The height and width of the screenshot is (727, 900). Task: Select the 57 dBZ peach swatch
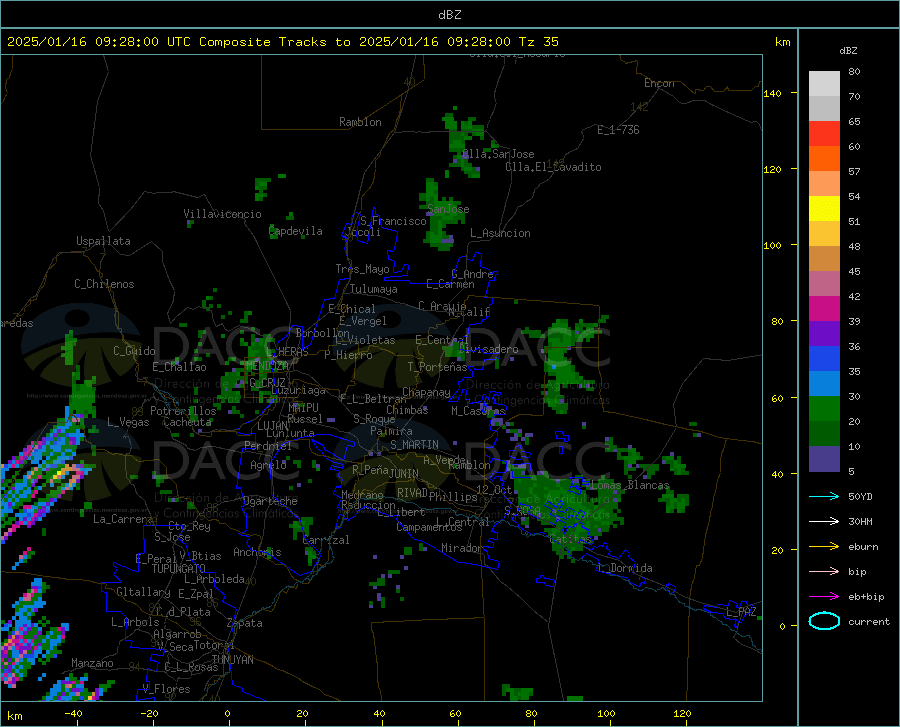pyautogui.click(x=824, y=184)
